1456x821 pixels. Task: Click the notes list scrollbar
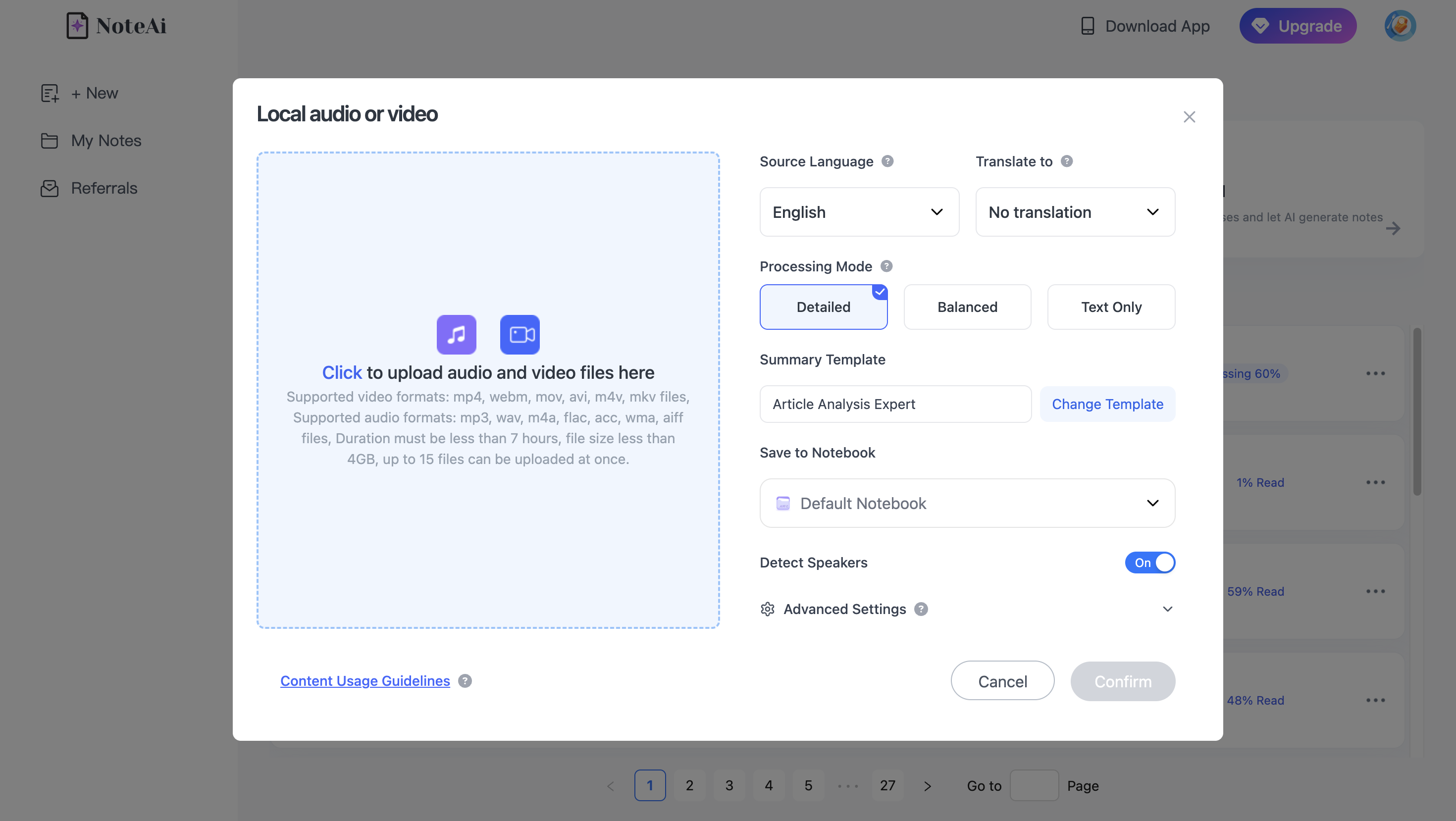click(x=1417, y=411)
